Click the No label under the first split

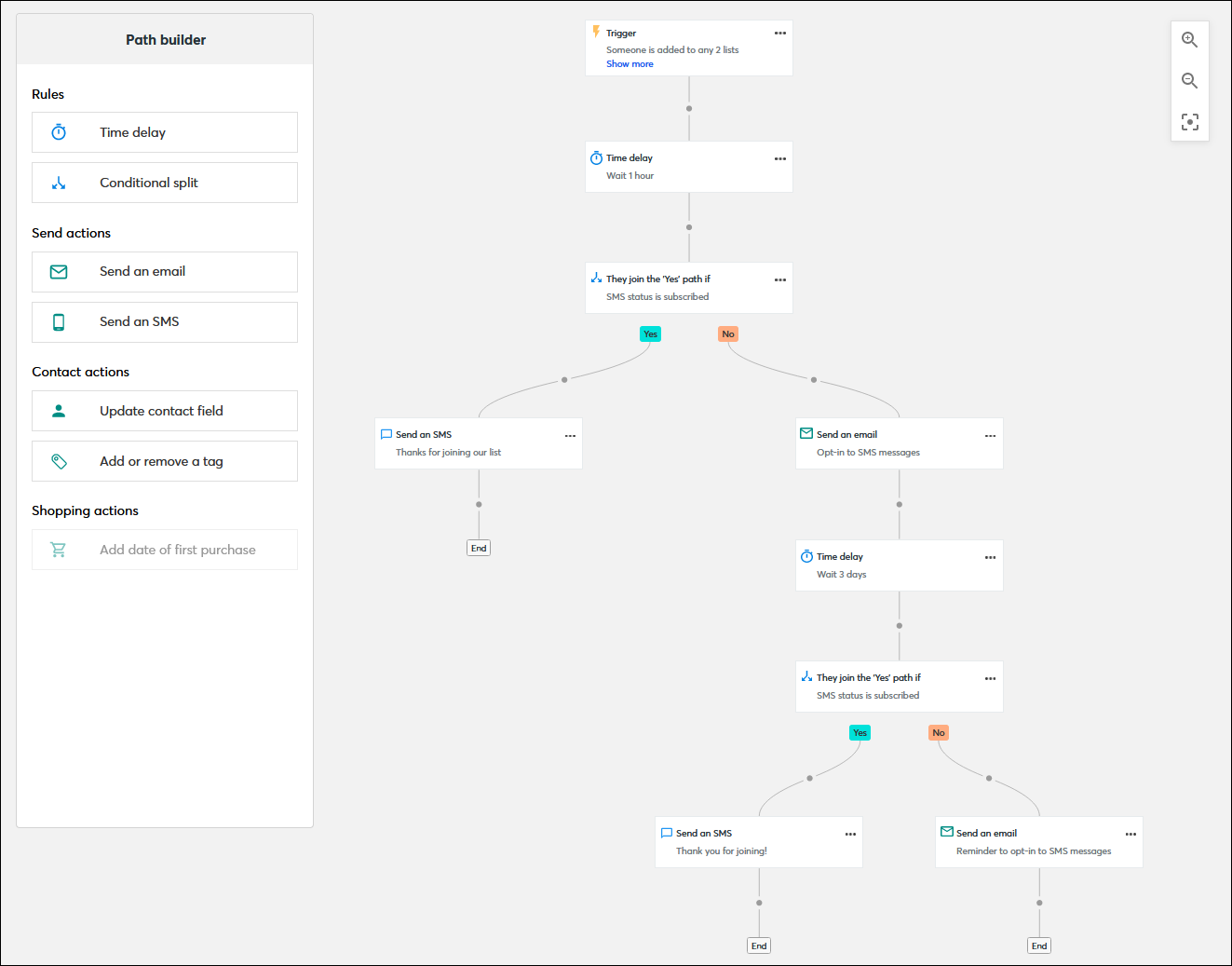pyautogui.click(x=728, y=333)
